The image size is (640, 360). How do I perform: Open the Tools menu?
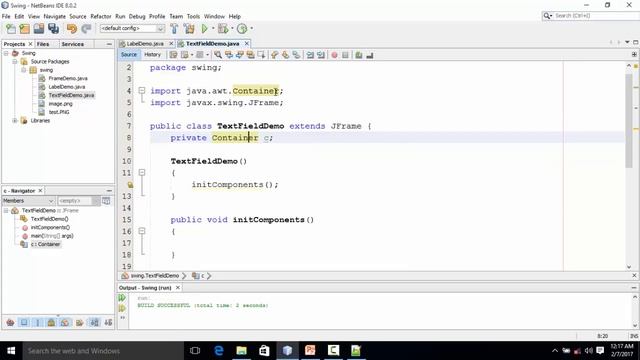pos(193,16)
